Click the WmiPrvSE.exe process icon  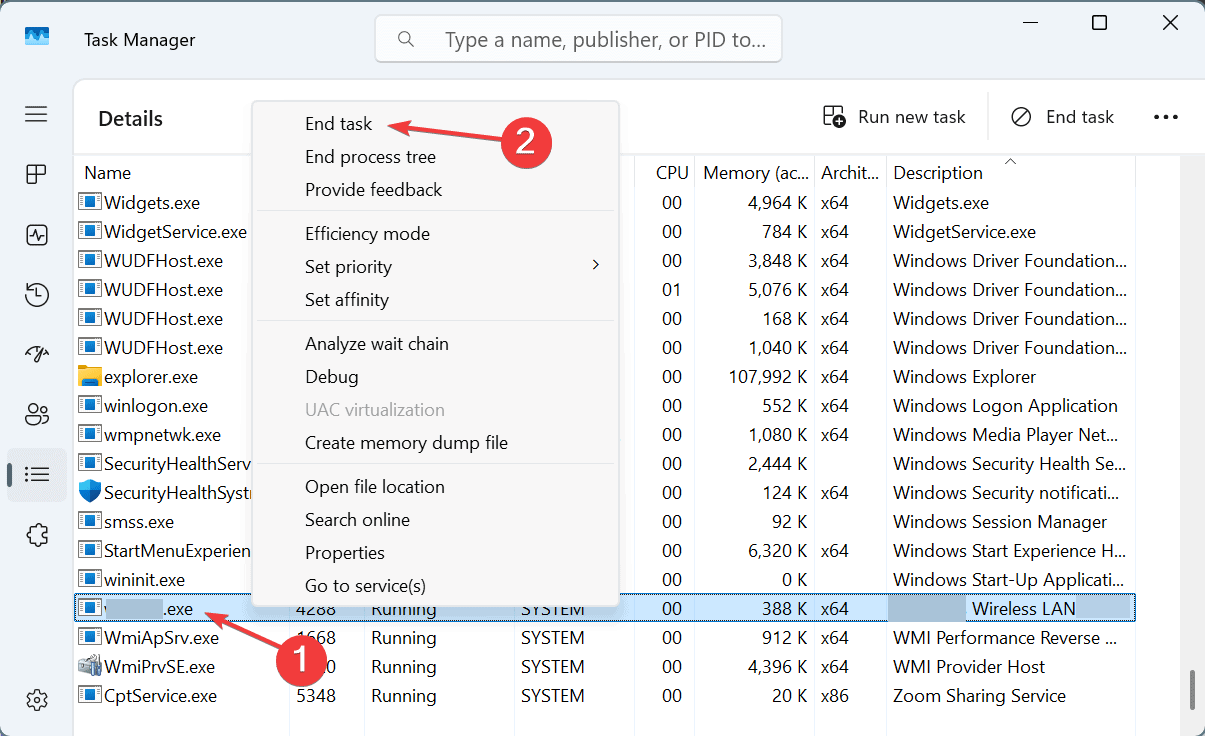click(90, 667)
